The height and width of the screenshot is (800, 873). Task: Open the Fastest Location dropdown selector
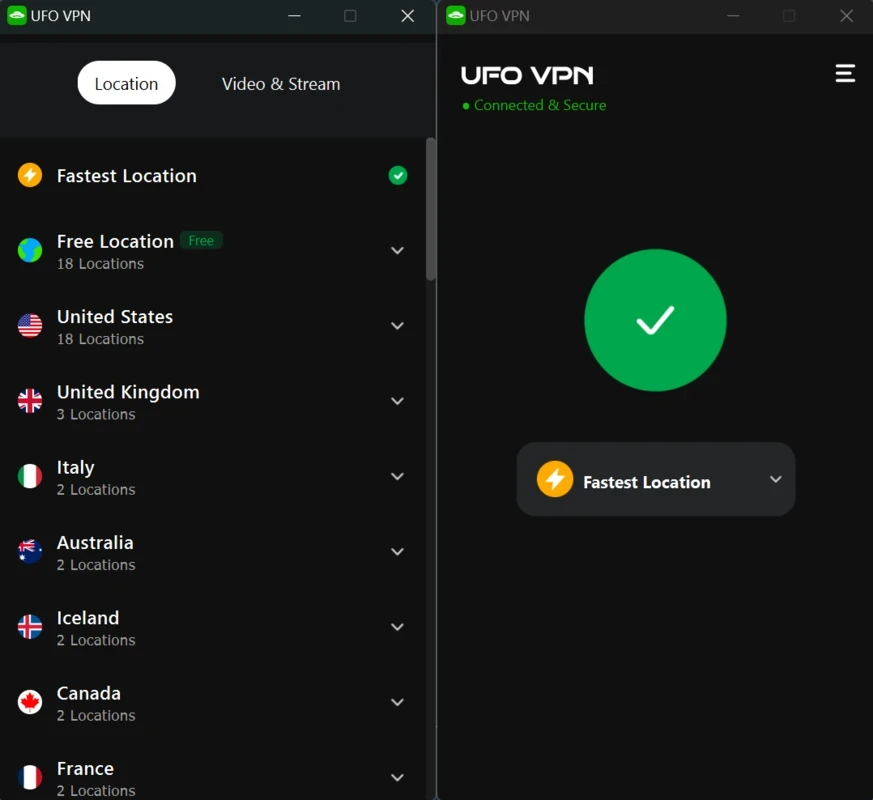pyautogui.click(x=656, y=479)
